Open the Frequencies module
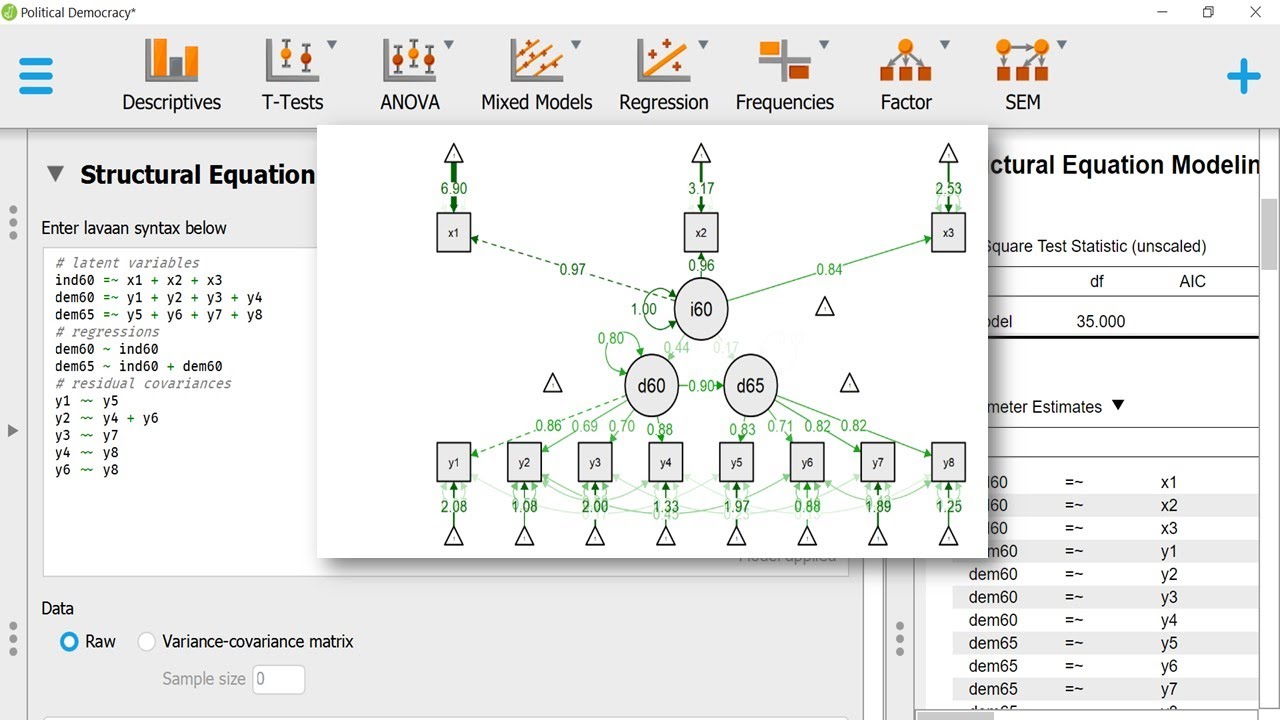Screen dimensions: 1280x720 pyautogui.click(x=784, y=75)
